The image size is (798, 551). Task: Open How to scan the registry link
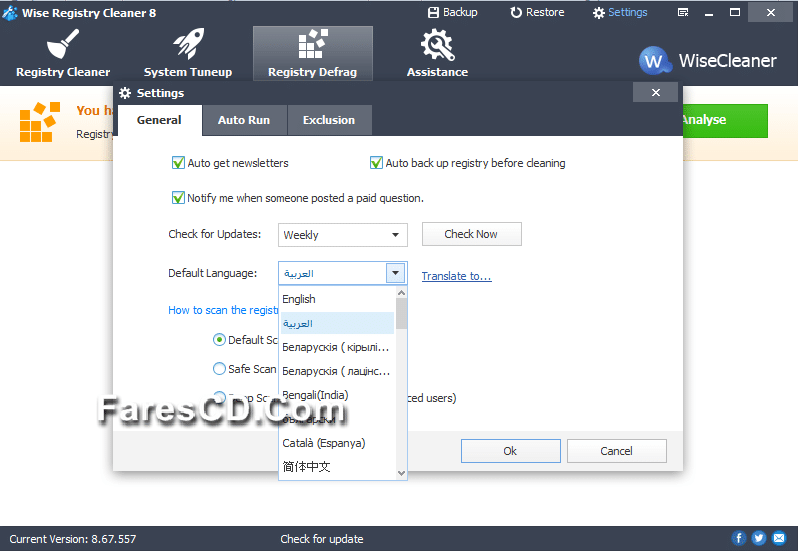coord(223,310)
